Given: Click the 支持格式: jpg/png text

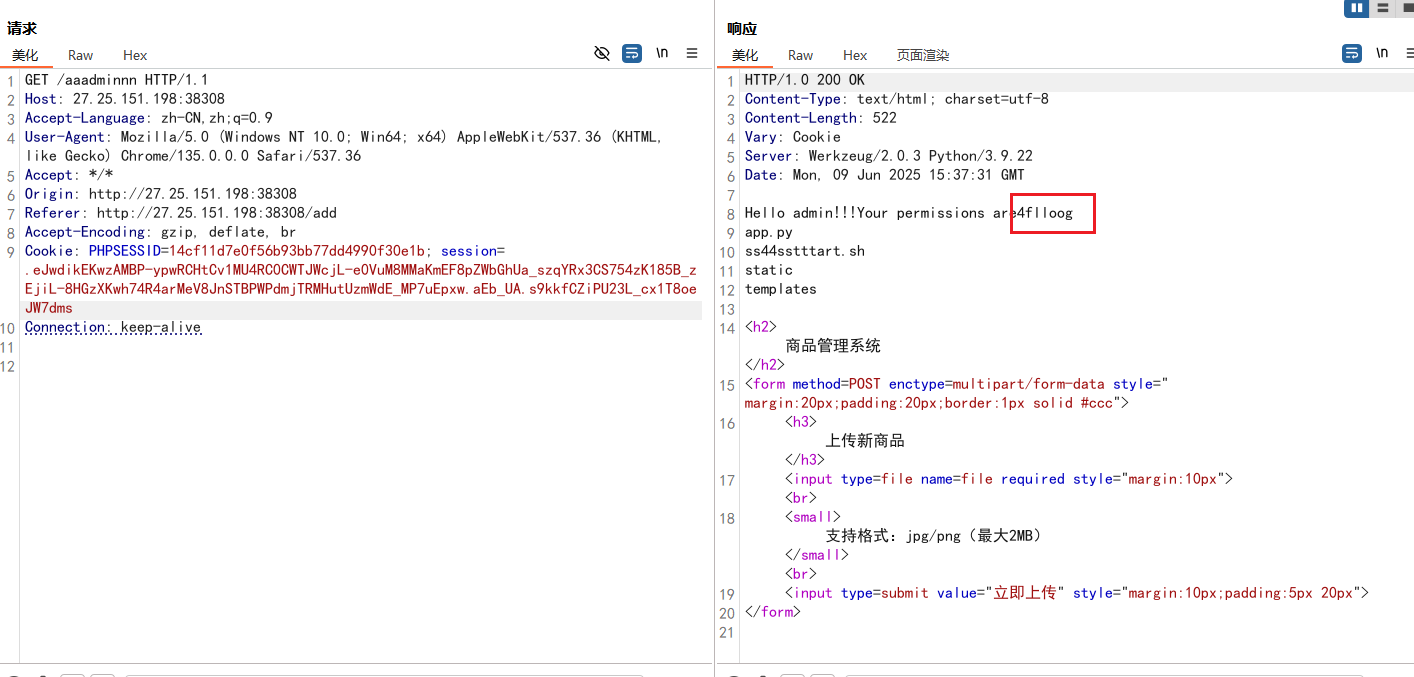Looking at the screenshot, I should pyautogui.click(x=934, y=536).
